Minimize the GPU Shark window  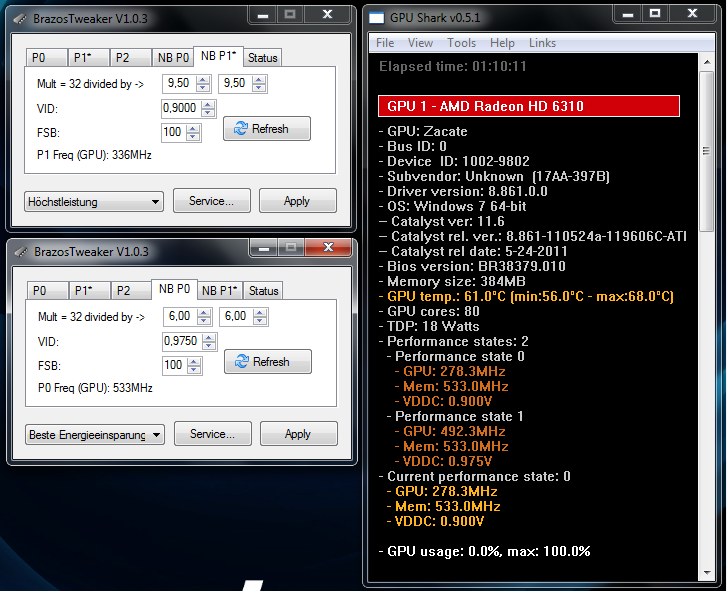(x=628, y=14)
